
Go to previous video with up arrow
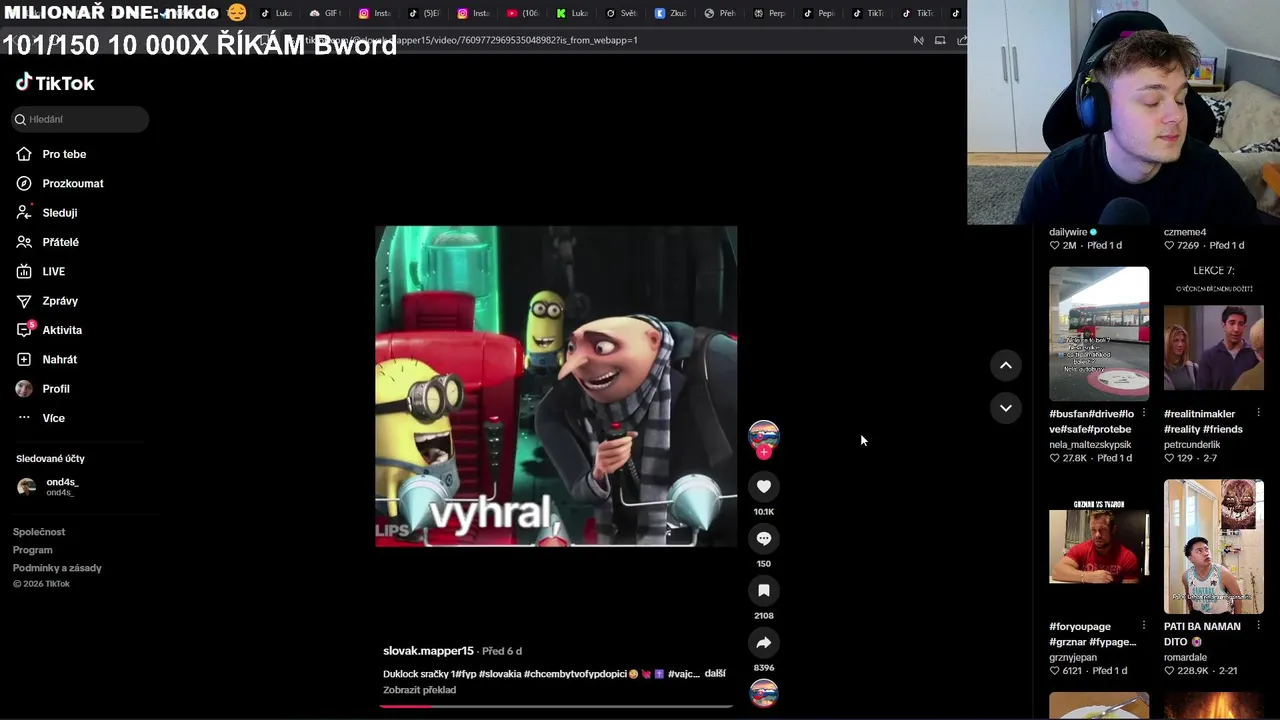[x=1006, y=365]
